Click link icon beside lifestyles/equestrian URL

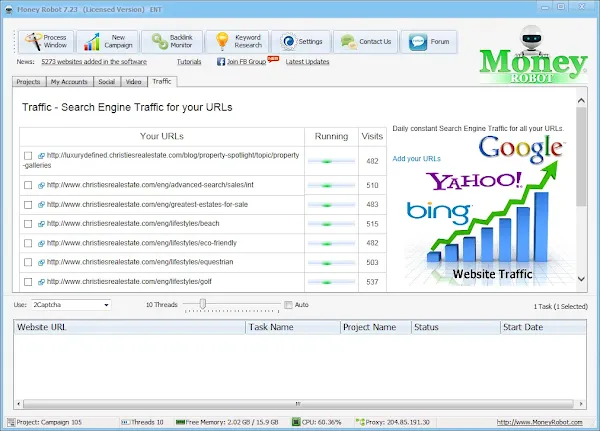tap(41, 263)
